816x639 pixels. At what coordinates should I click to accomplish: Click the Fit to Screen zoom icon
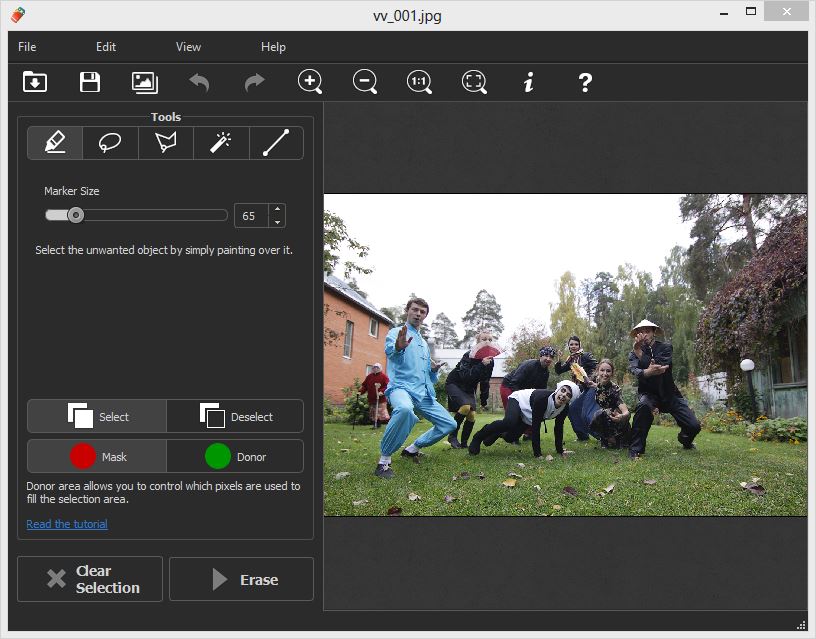tap(474, 82)
